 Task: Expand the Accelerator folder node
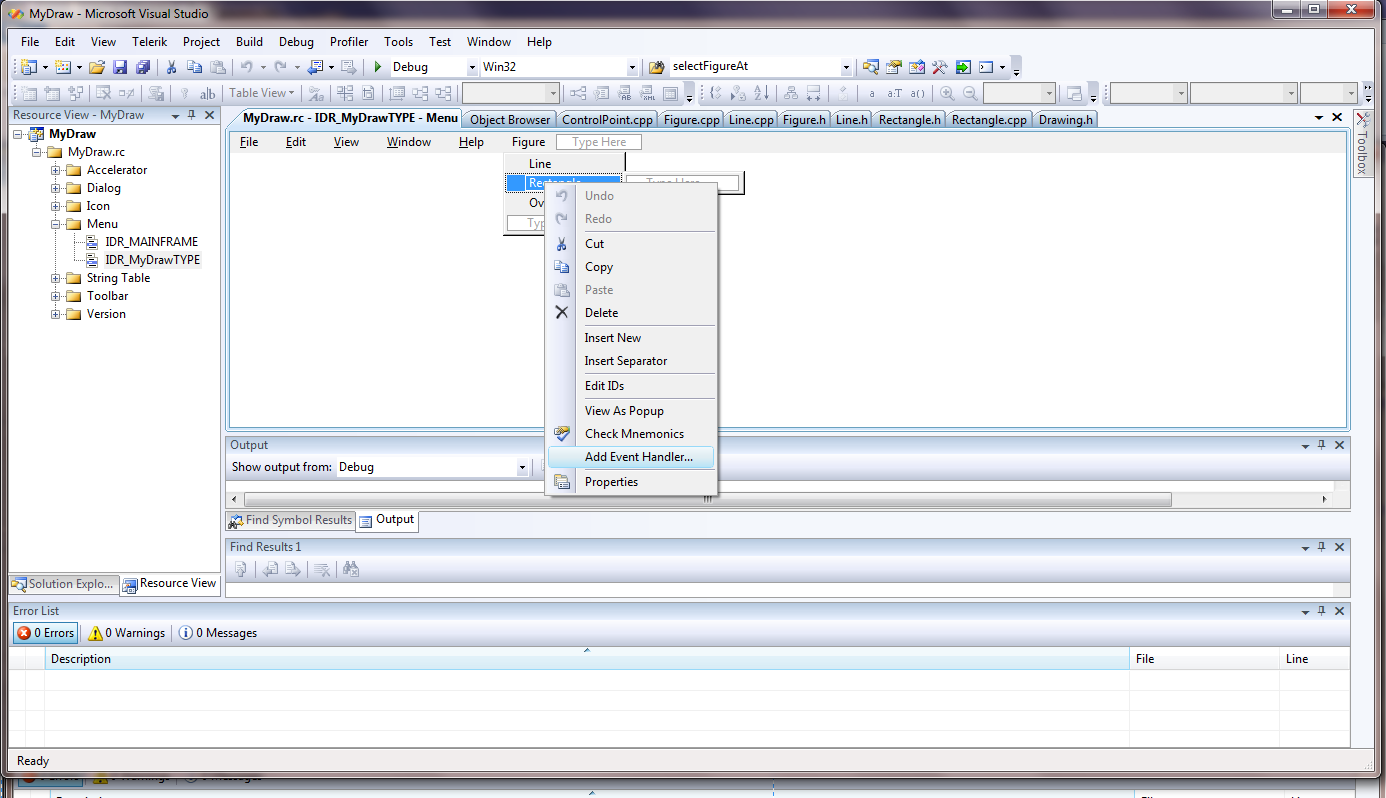pos(56,170)
